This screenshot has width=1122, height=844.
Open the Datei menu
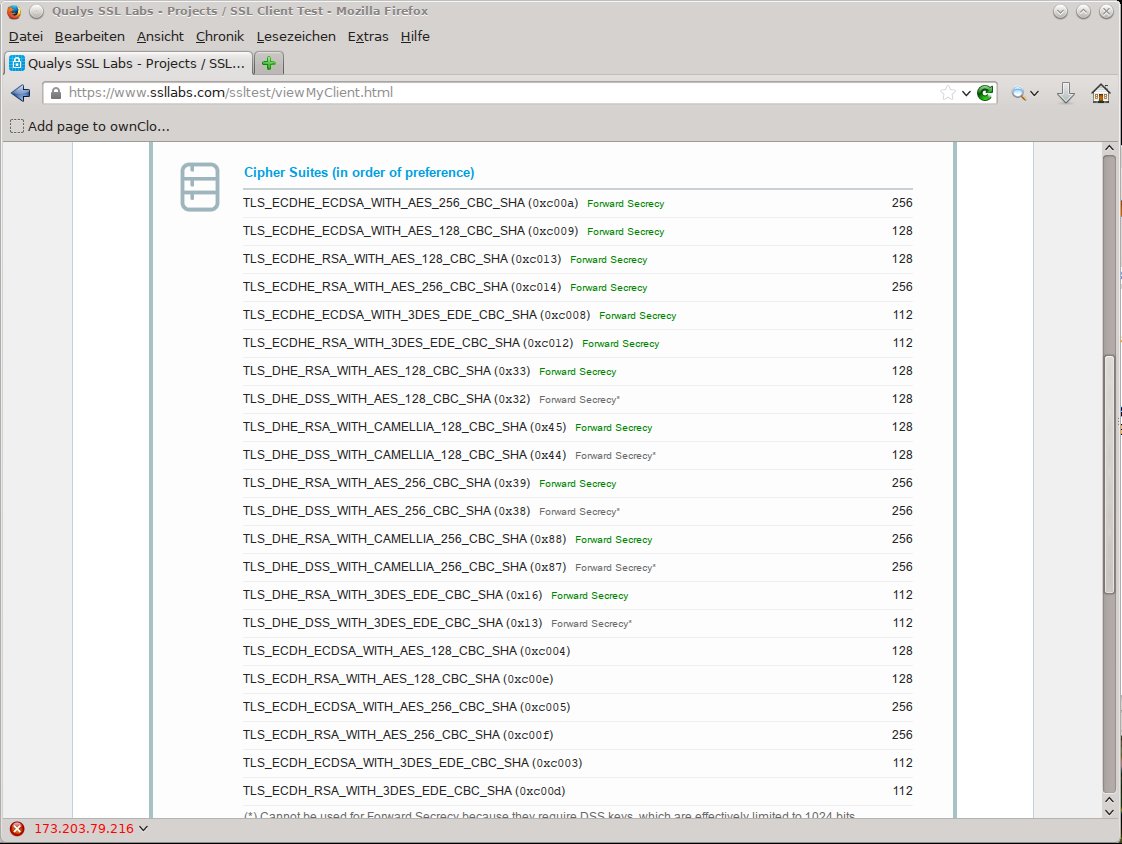[x=26, y=37]
